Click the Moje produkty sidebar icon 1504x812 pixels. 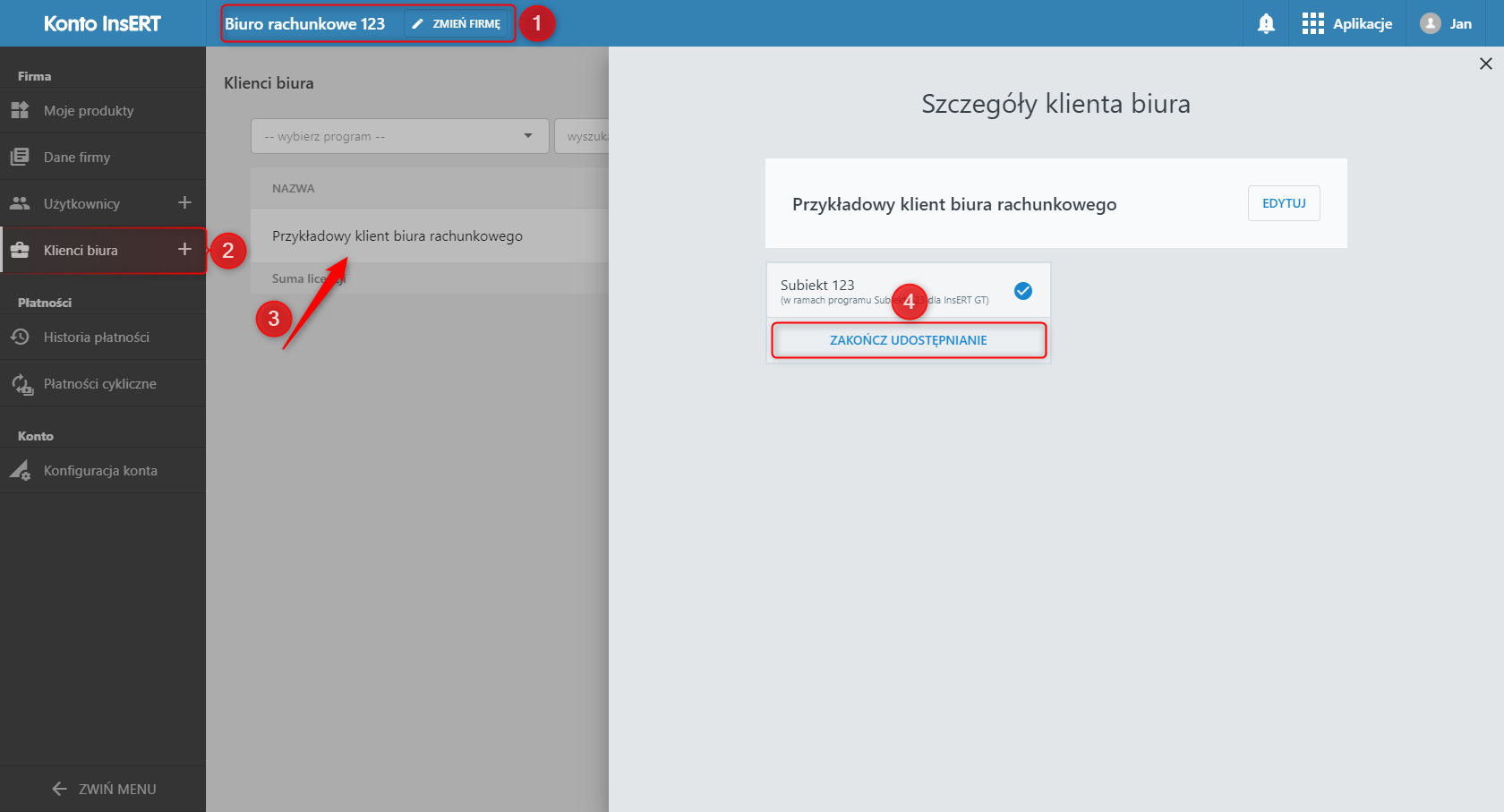(20, 110)
